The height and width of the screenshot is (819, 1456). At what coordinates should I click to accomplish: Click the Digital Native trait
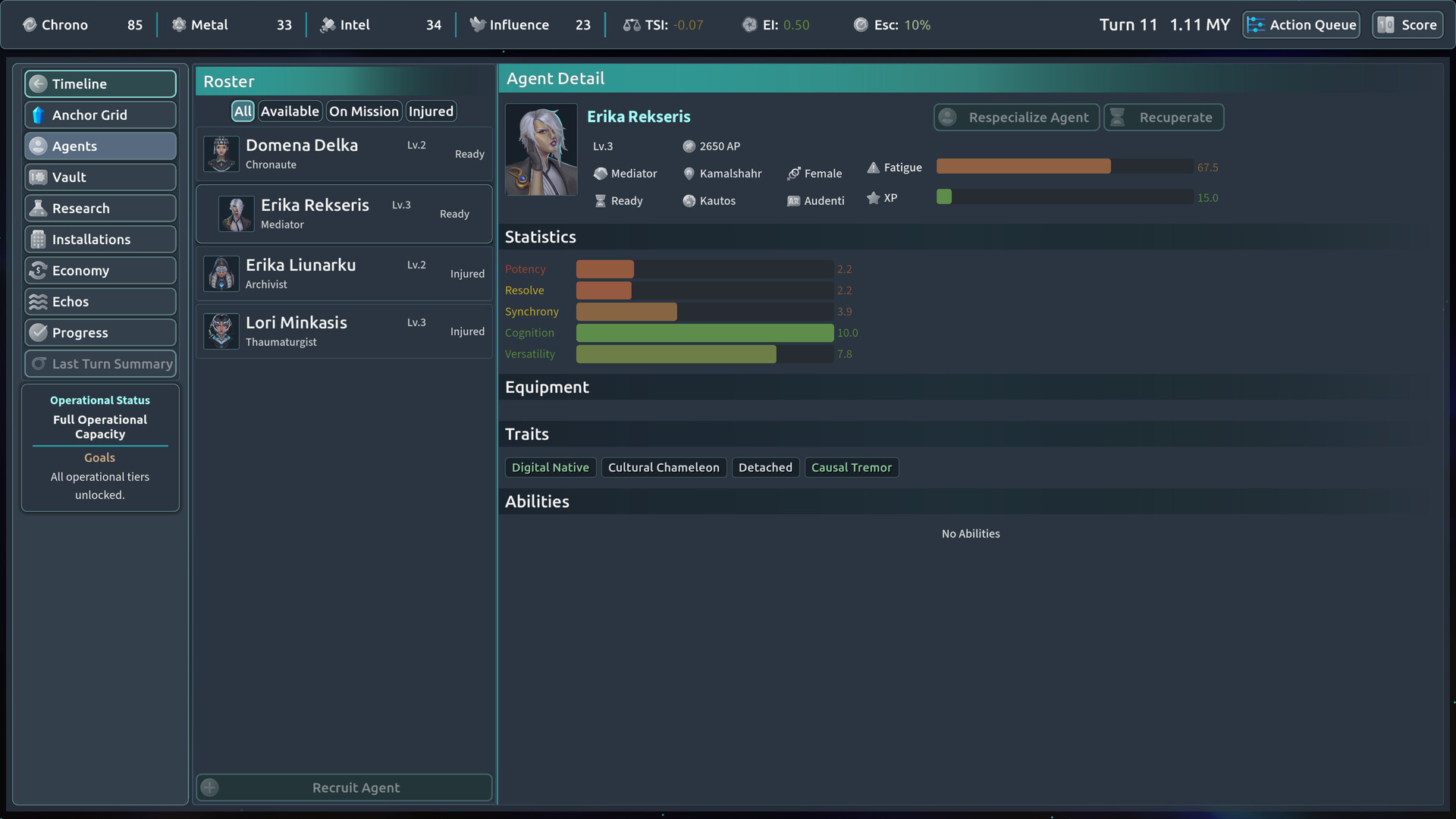tap(551, 468)
